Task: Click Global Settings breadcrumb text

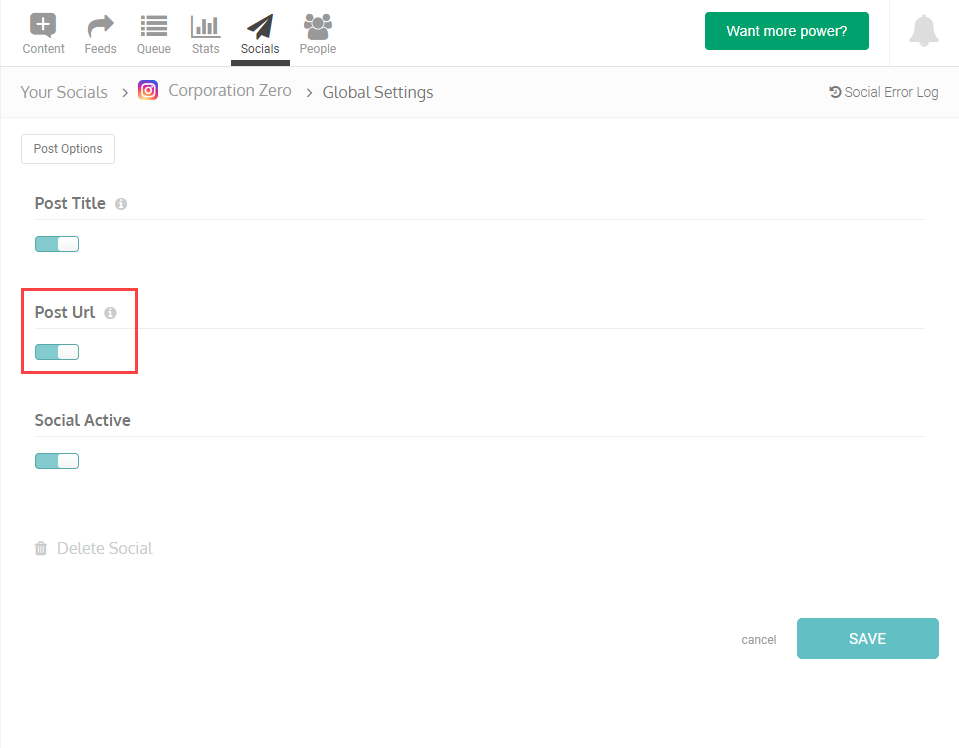Action: (378, 92)
